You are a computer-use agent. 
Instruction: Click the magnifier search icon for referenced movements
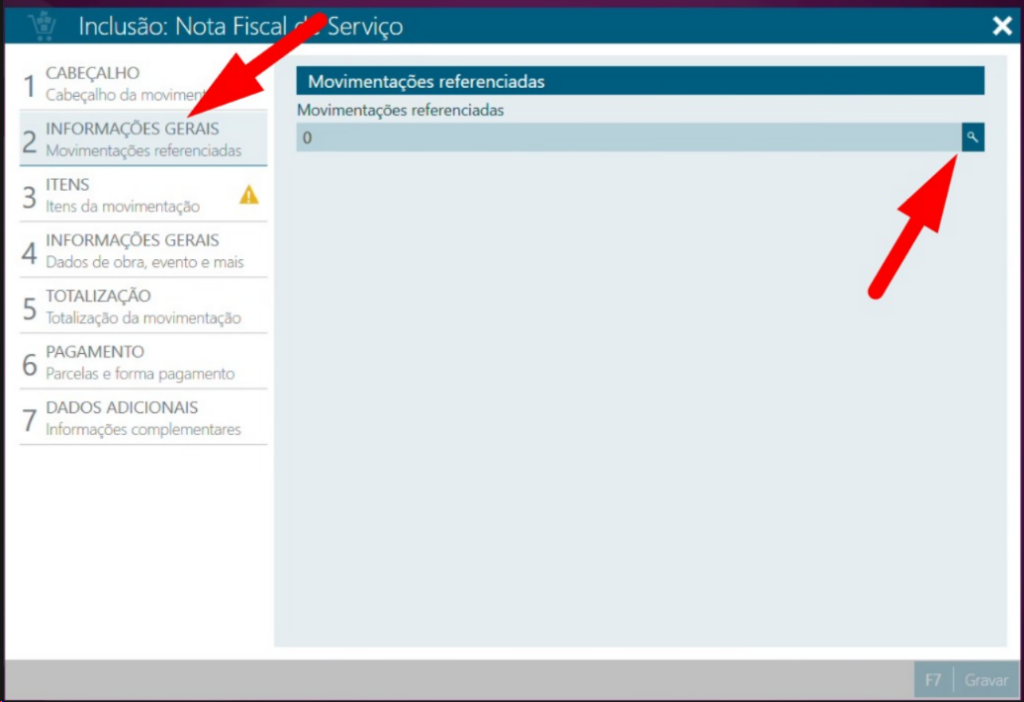tap(972, 138)
